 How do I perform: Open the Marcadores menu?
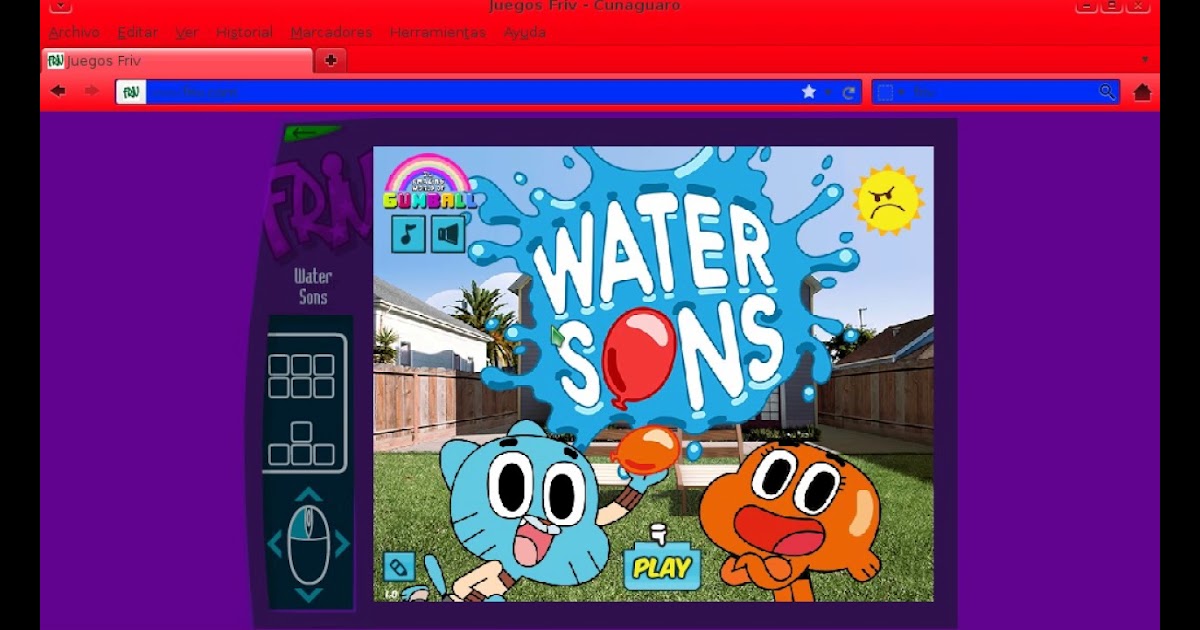coord(331,32)
